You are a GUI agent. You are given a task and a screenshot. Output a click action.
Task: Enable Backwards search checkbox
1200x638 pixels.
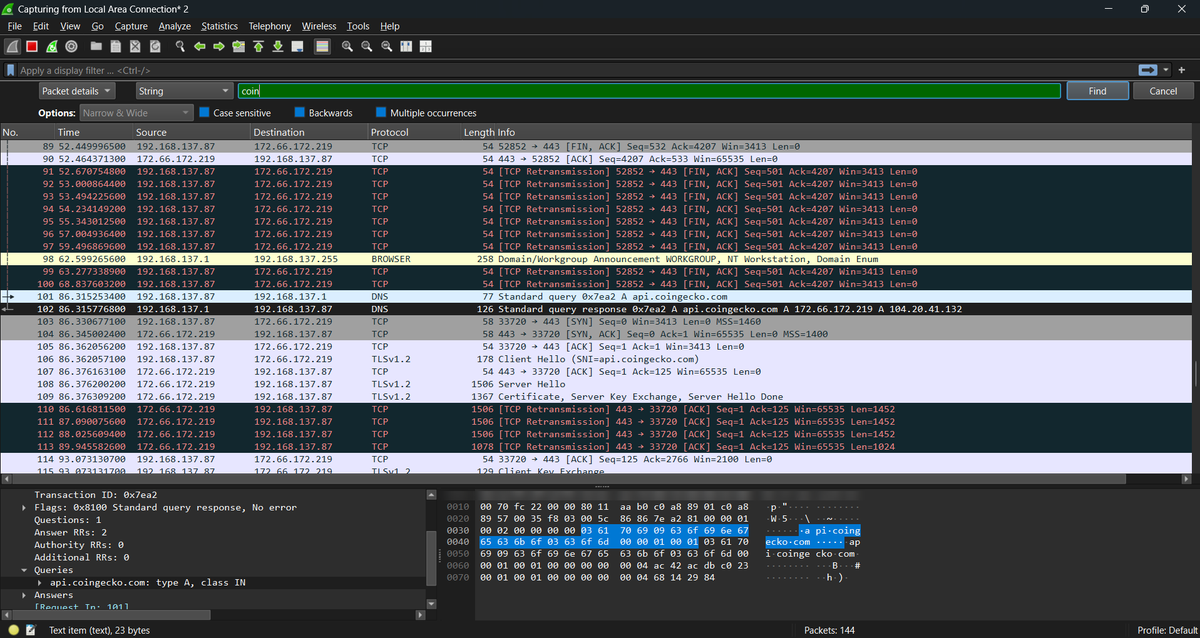(x=300, y=113)
